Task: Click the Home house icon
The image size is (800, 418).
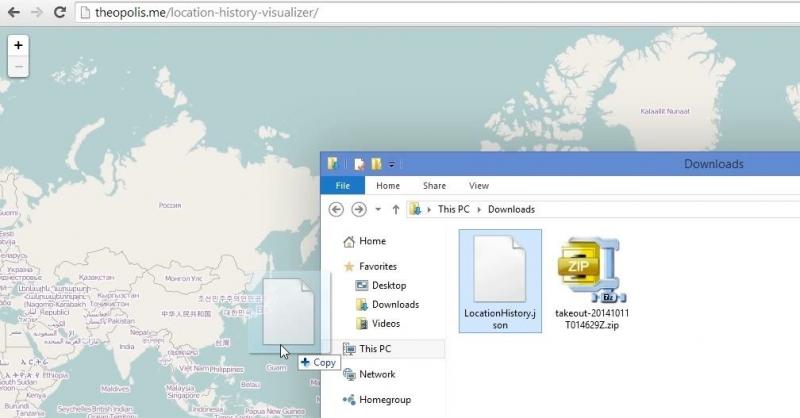Action: [349, 241]
